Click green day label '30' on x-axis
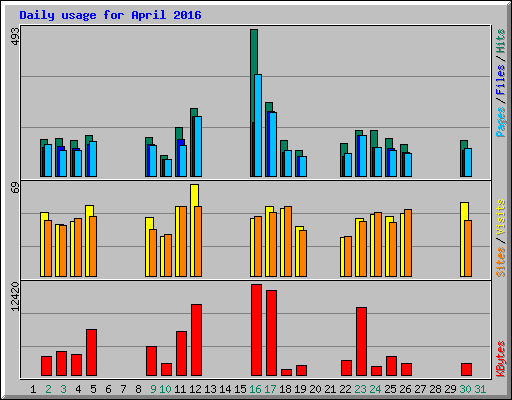Viewport: 512px width, 400px height. point(465,389)
